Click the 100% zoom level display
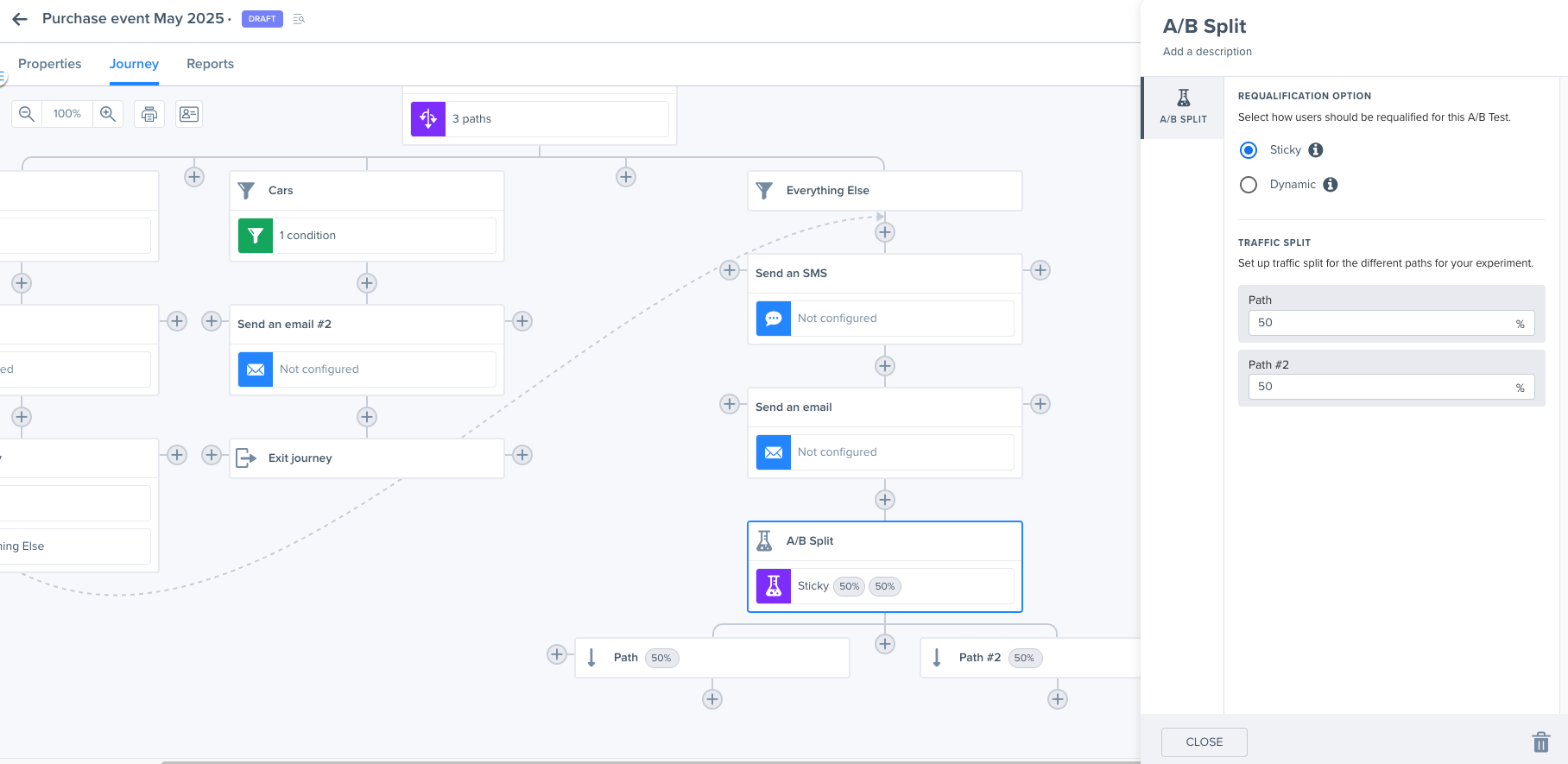The width and height of the screenshot is (1568, 764). click(67, 114)
